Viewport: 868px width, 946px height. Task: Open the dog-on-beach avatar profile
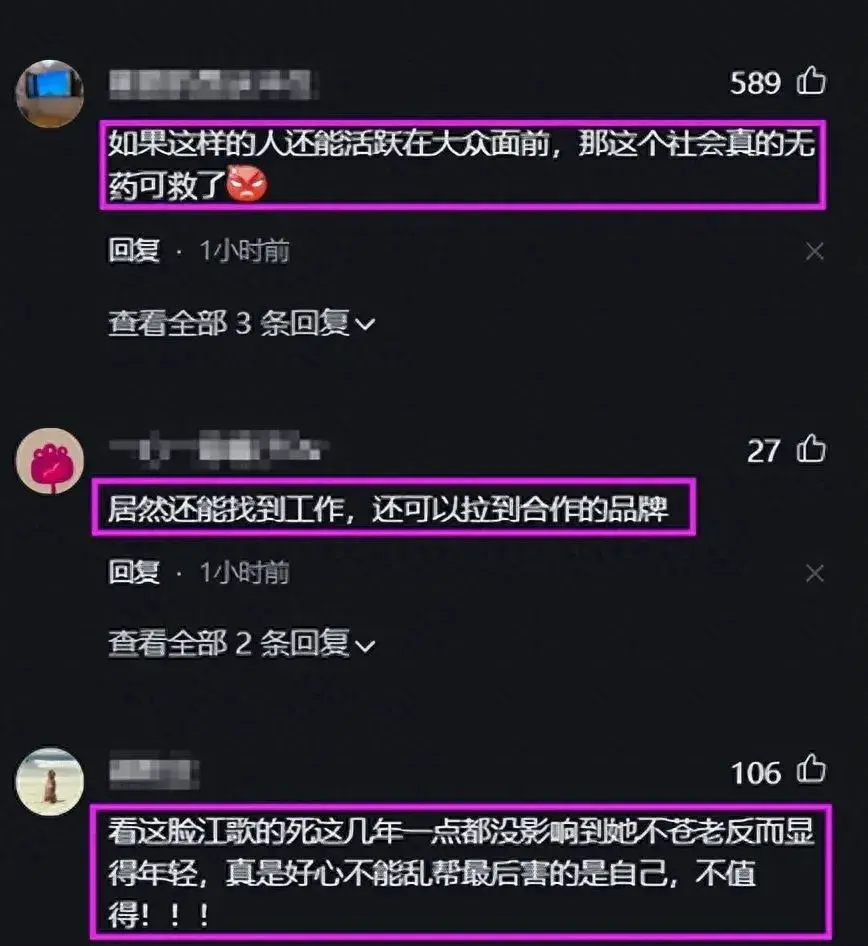(x=49, y=782)
